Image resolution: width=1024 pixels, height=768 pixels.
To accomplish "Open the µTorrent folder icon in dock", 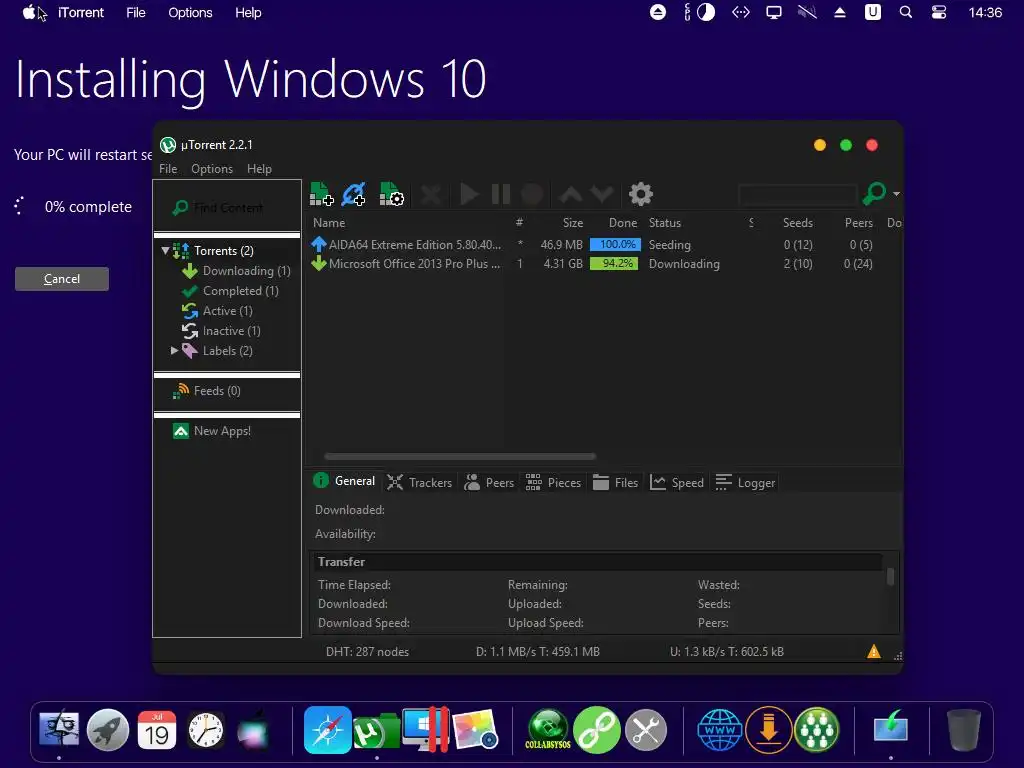I will click(x=376, y=731).
